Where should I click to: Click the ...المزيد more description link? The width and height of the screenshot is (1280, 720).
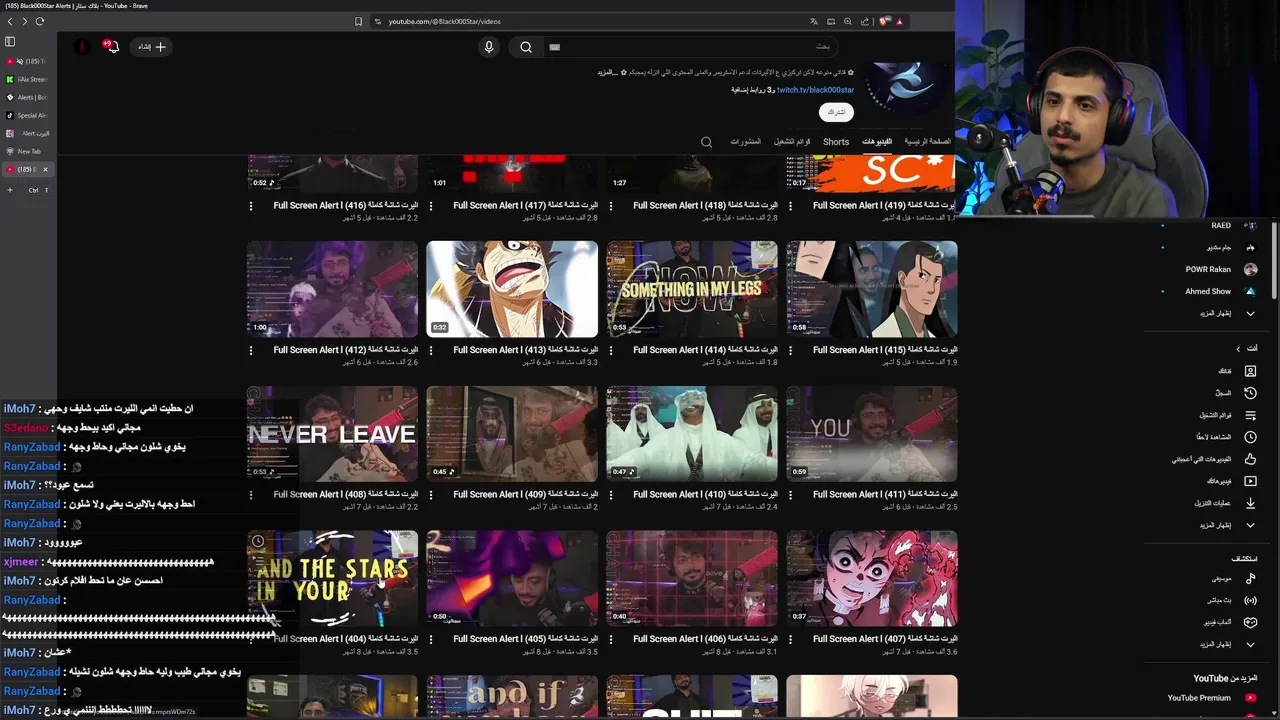609,73
